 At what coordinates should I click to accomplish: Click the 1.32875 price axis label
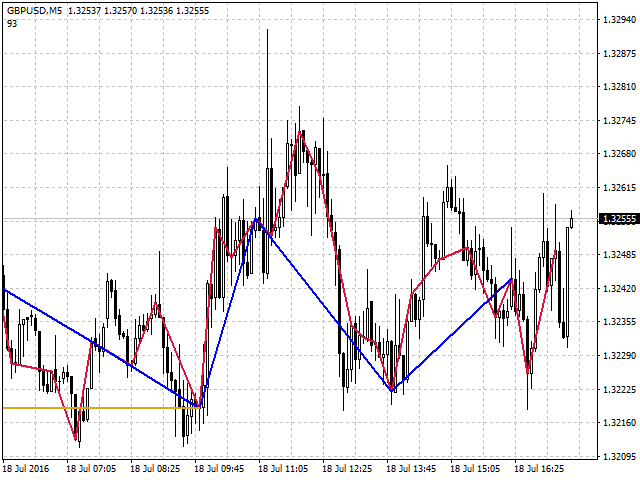pos(620,53)
